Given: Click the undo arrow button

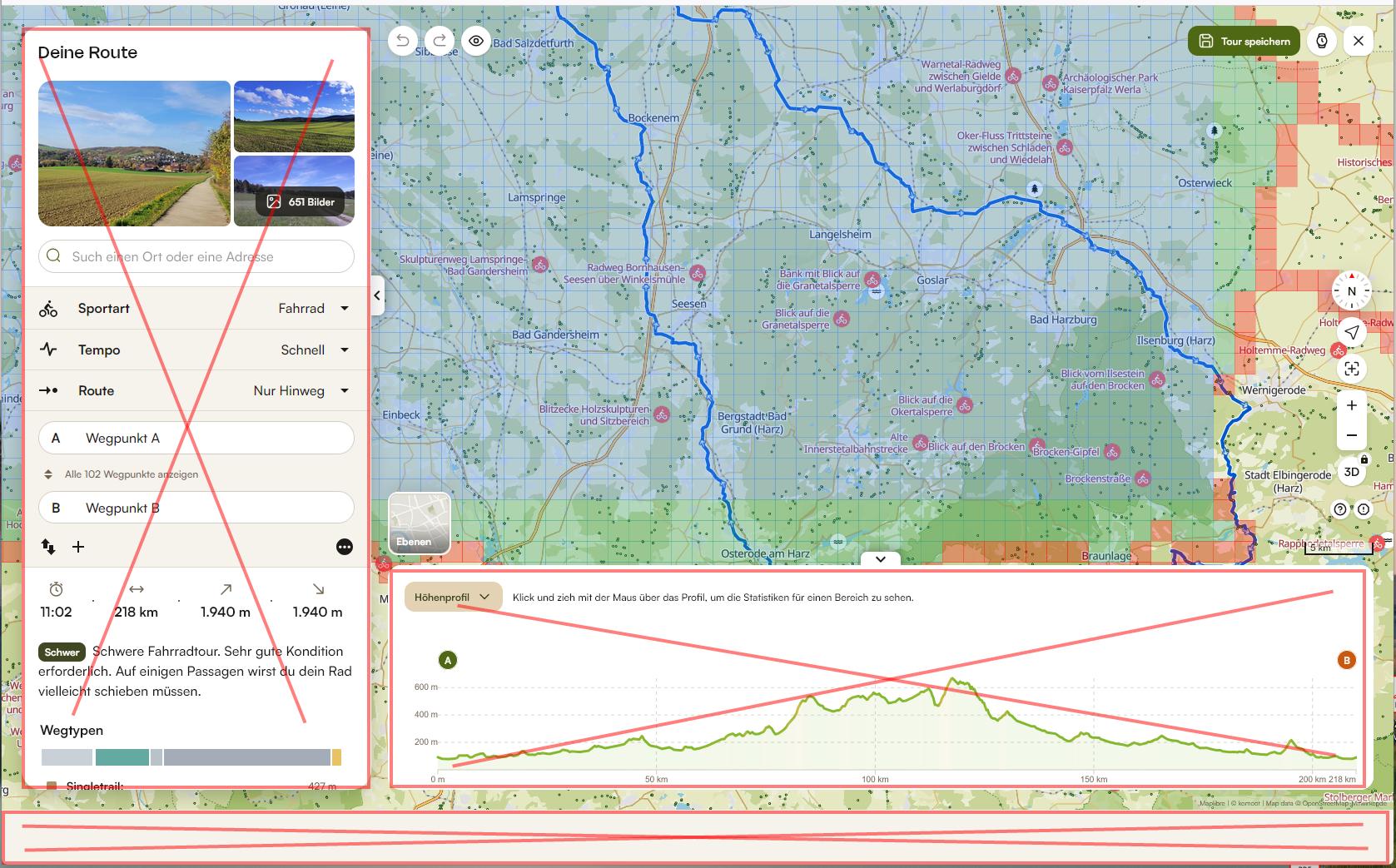Looking at the screenshot, I should click(x=403, y=41).
